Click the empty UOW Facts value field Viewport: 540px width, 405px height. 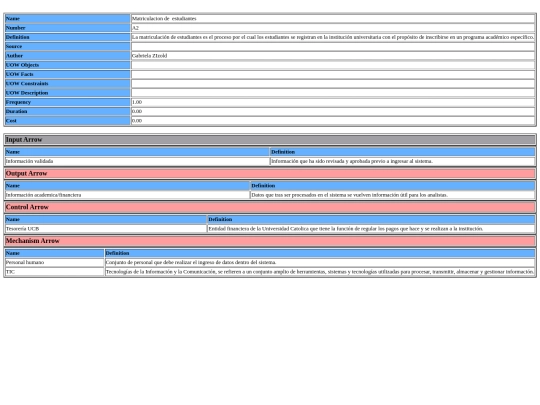point(333,74)
